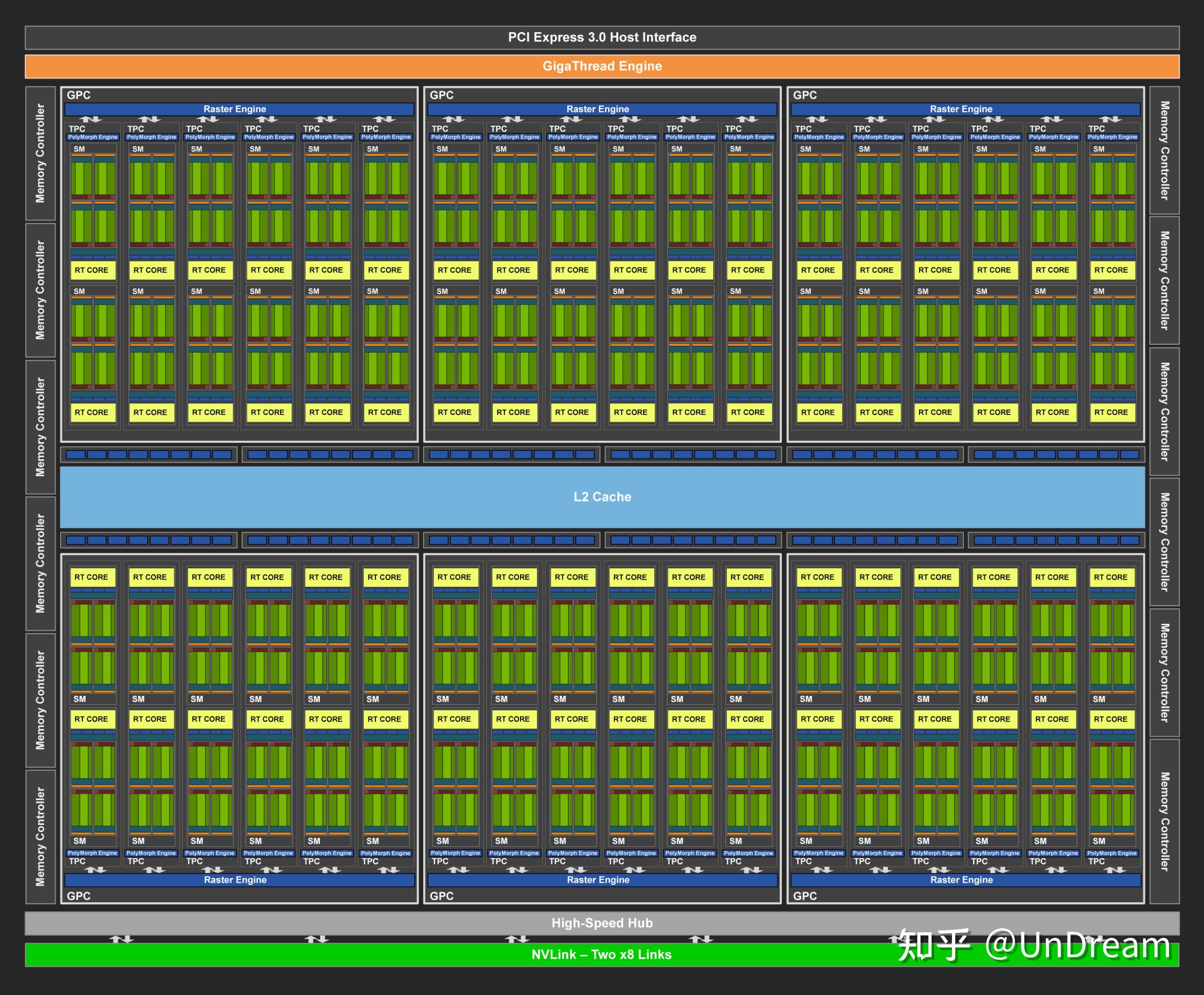Click the light blue L2 Cache block
This screenshot has height=995, width=1204.
pyautogui.click(x=602, y=497)
